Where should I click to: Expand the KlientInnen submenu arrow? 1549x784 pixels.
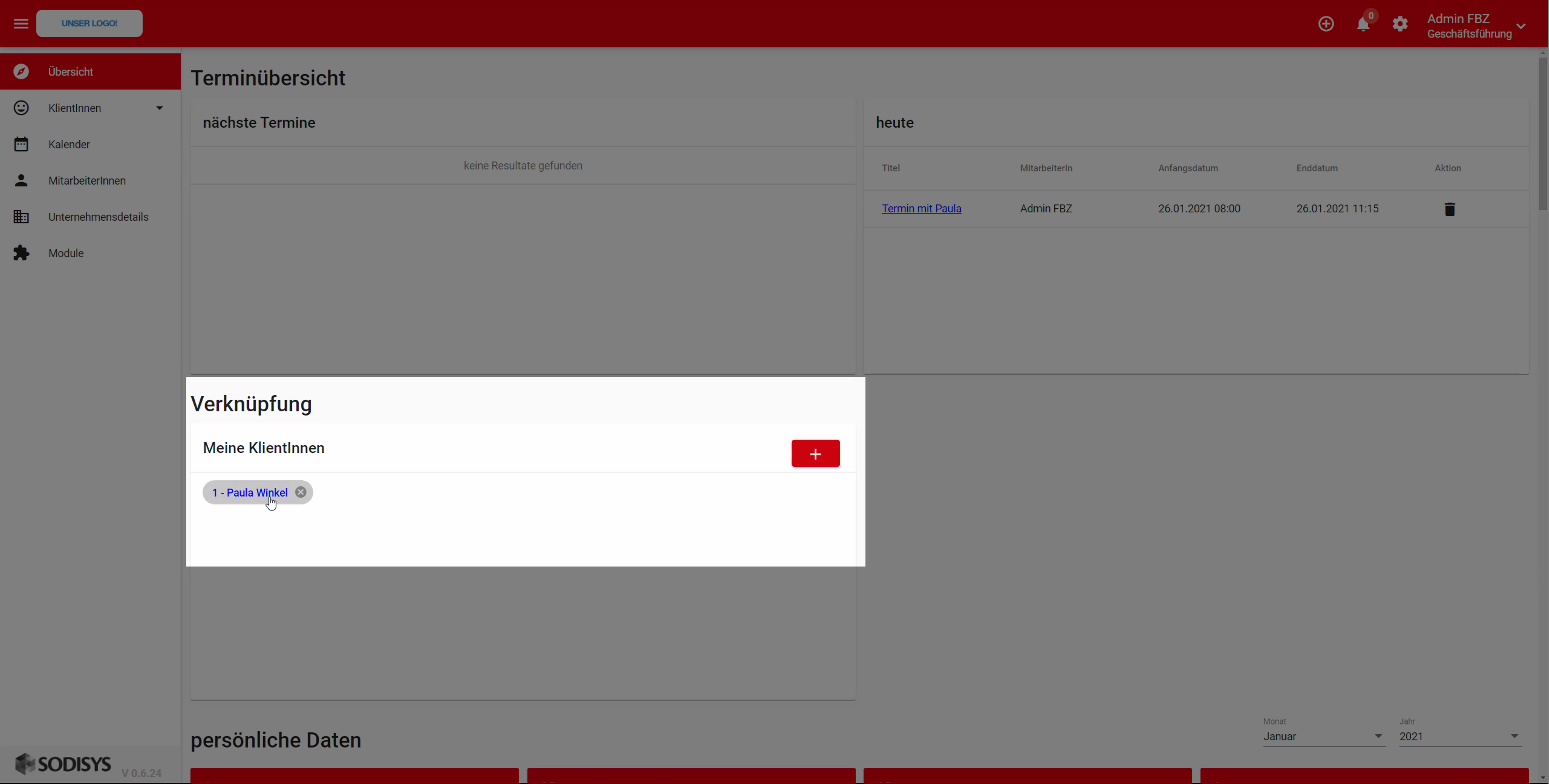(x=159, y=108)
